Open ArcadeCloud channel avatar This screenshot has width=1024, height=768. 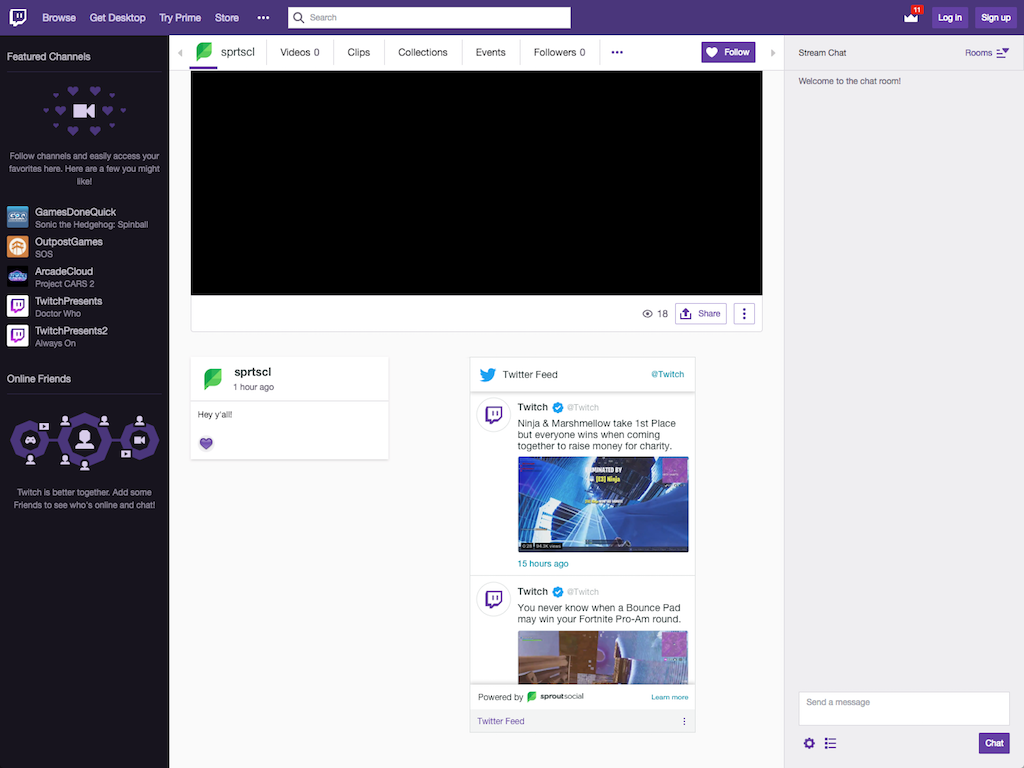pyautogui.click(x=18, y=276)
